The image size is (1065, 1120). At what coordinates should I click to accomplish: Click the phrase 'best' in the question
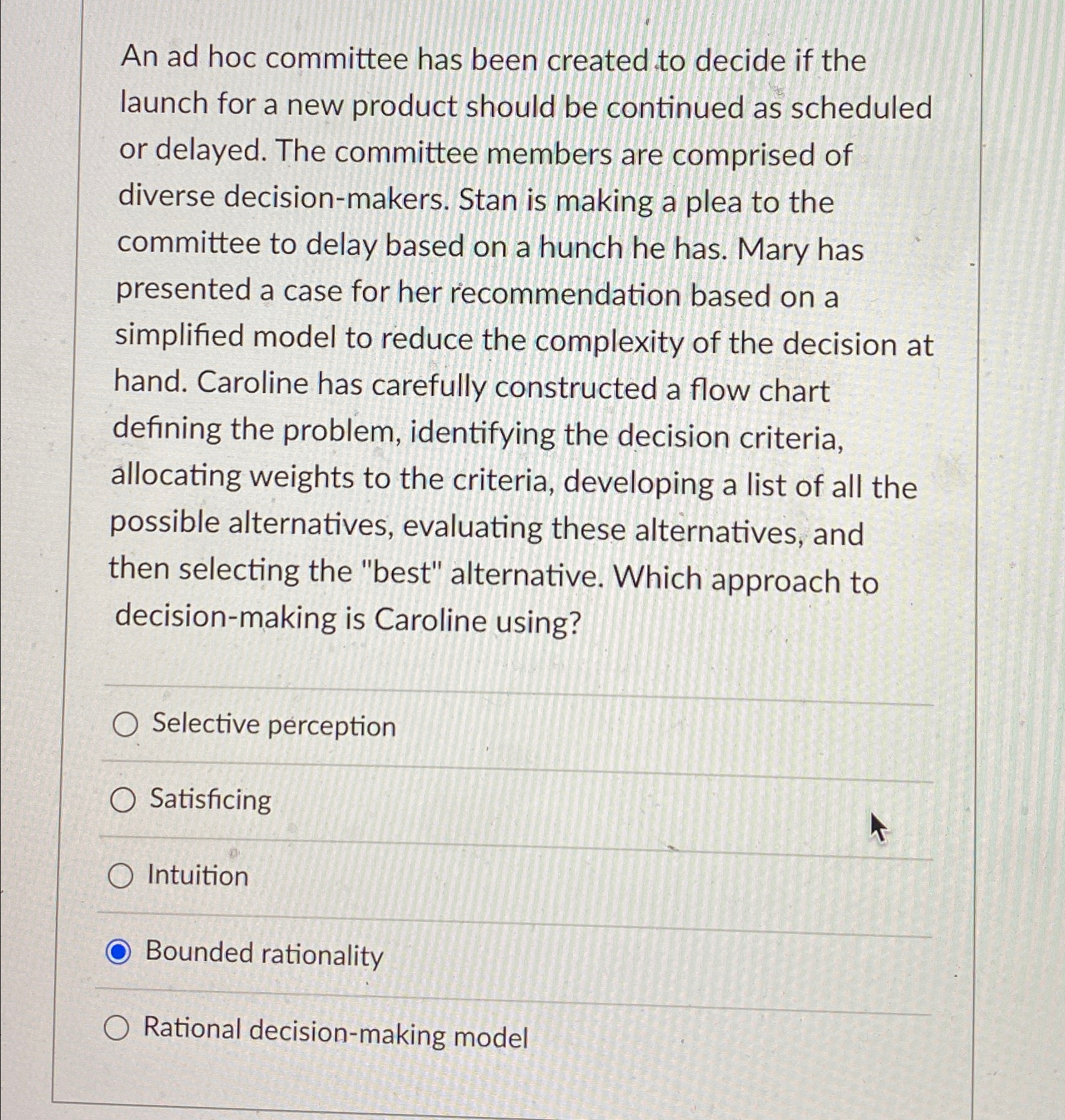pyautogui.click(x=401, y=570)
